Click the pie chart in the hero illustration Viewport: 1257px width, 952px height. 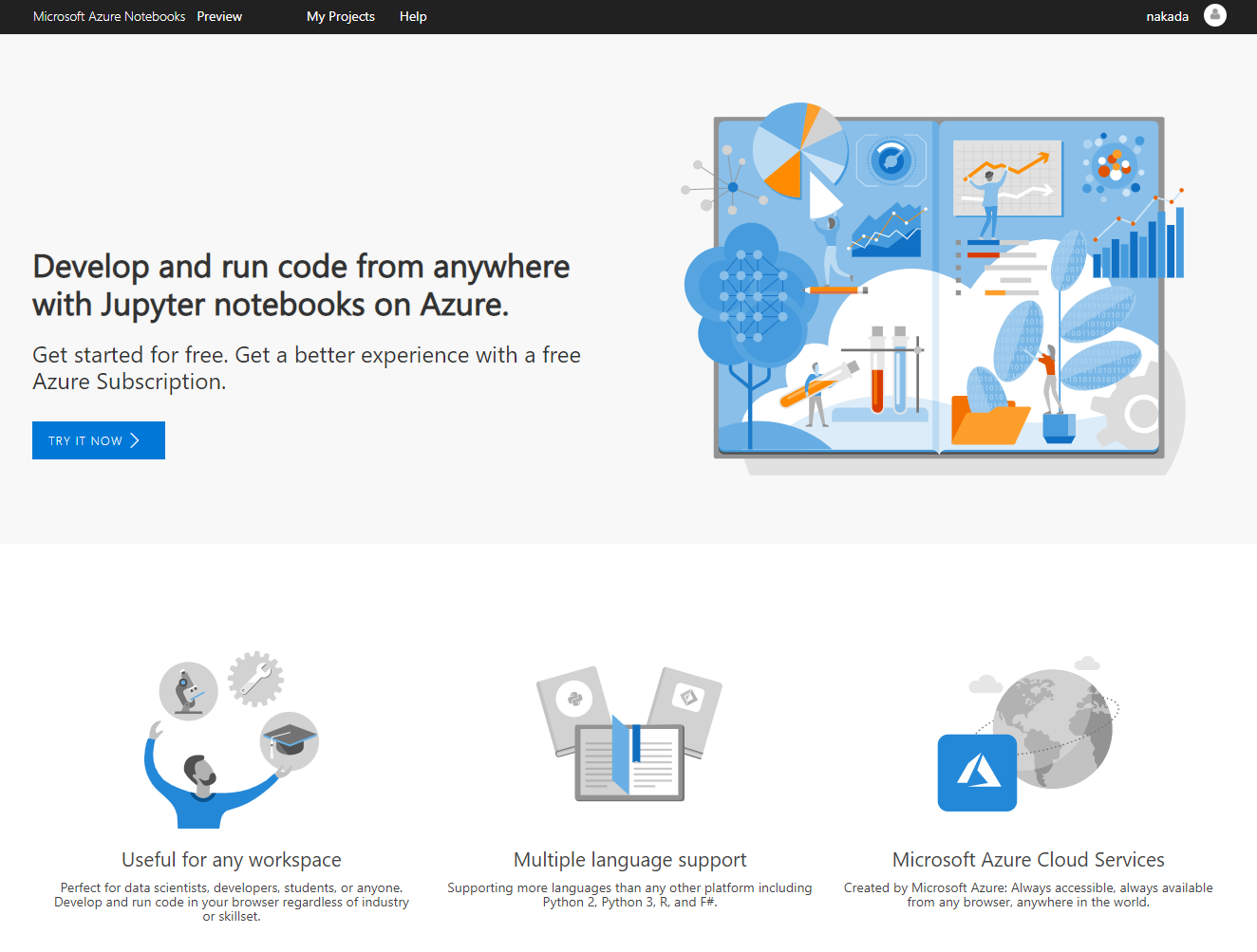pyautogui.click(x=797, y=150)
